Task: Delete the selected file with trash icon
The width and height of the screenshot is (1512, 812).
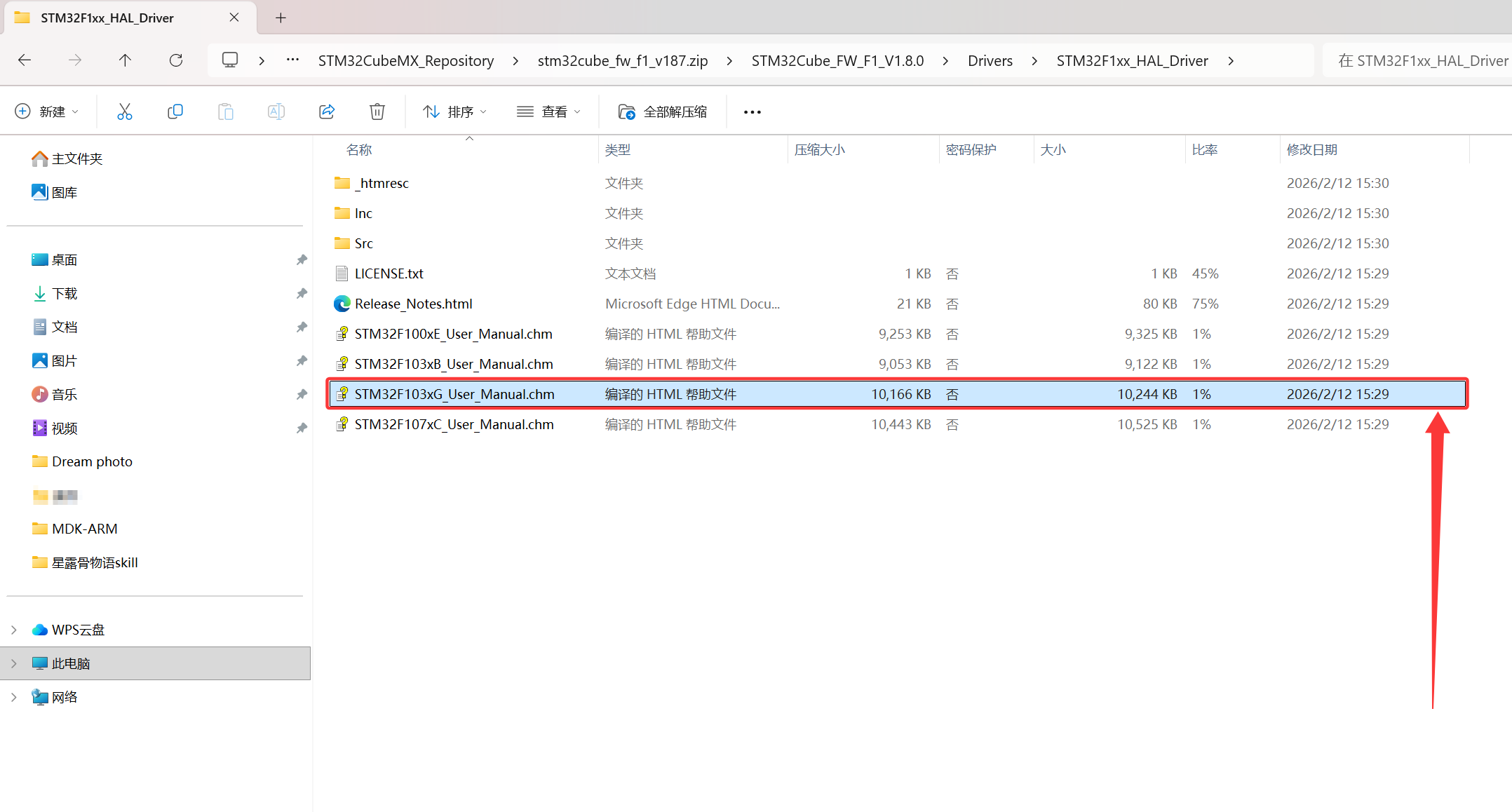Action: click(x=377, y=111)
